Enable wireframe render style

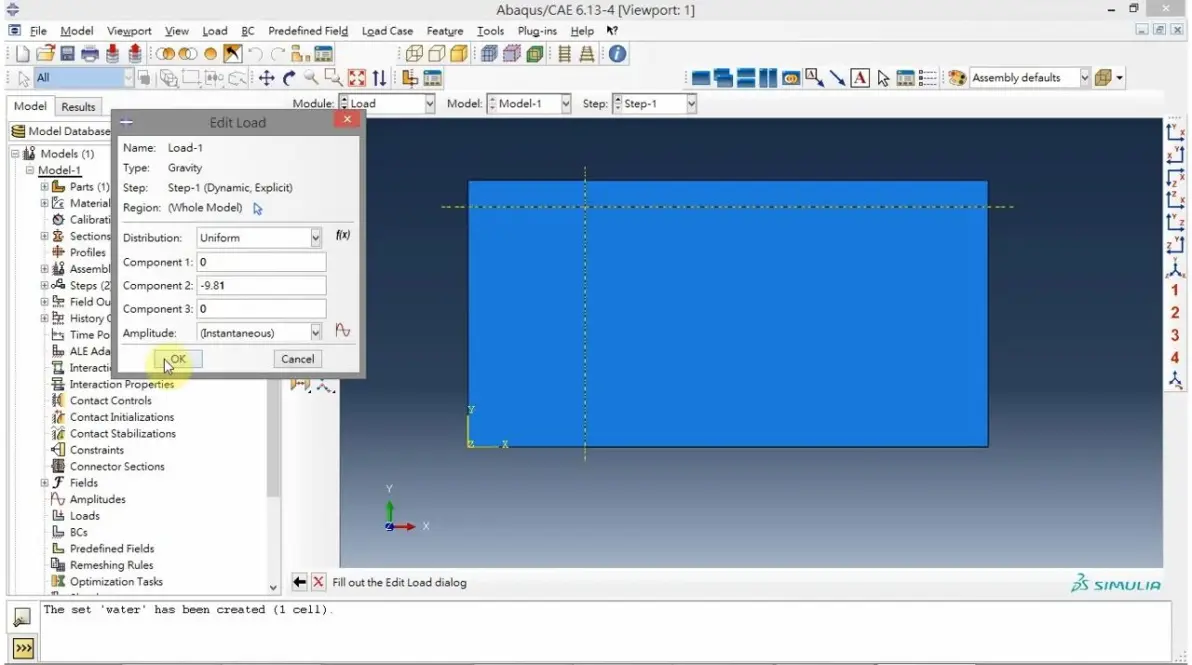point(414,54)
